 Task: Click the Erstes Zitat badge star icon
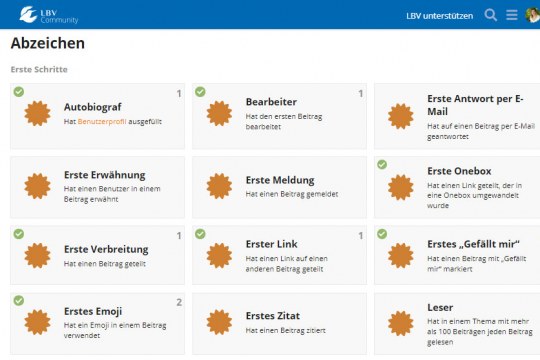pyautogui.click(x=219, y=322)
